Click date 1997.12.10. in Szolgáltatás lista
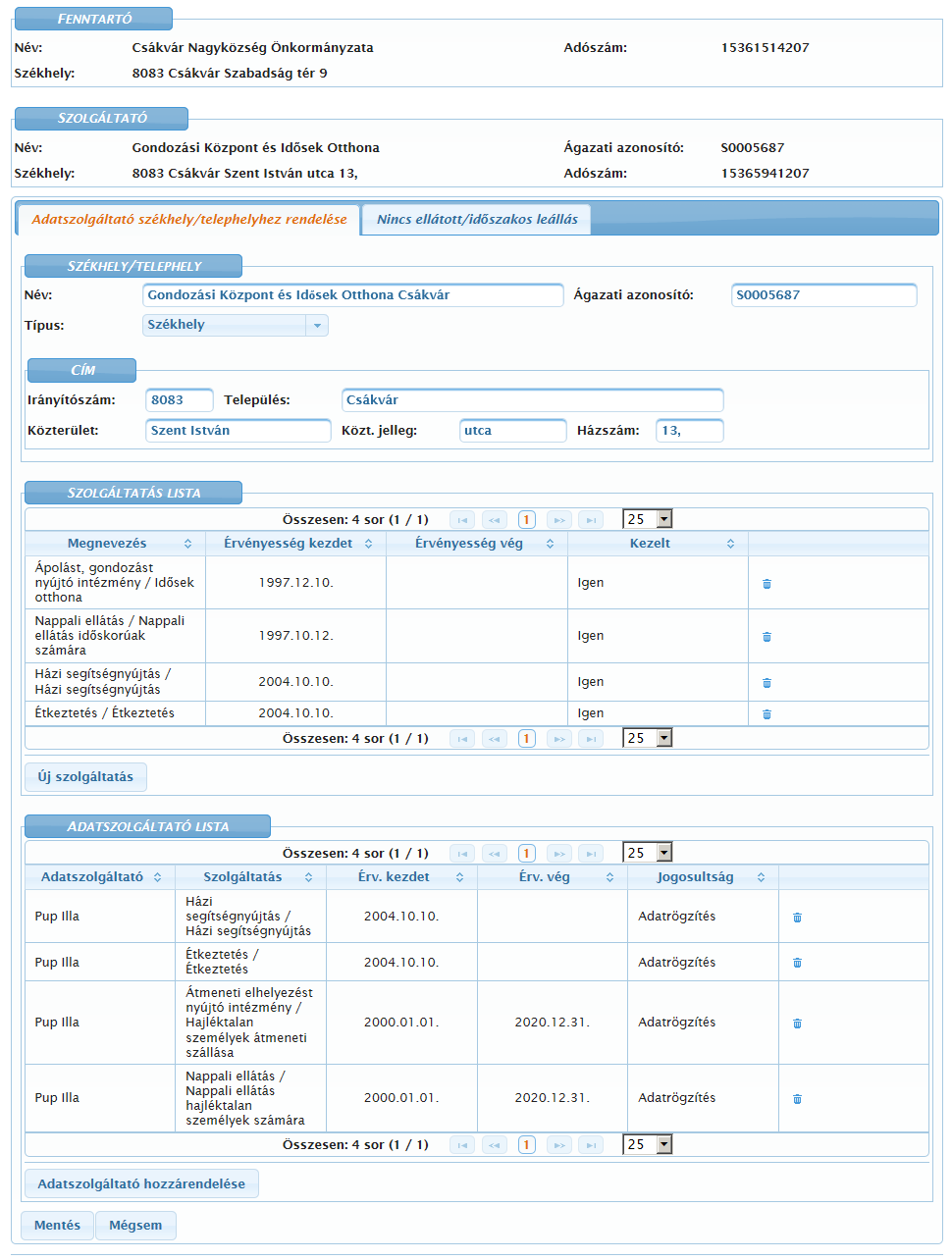 [296, 583]
